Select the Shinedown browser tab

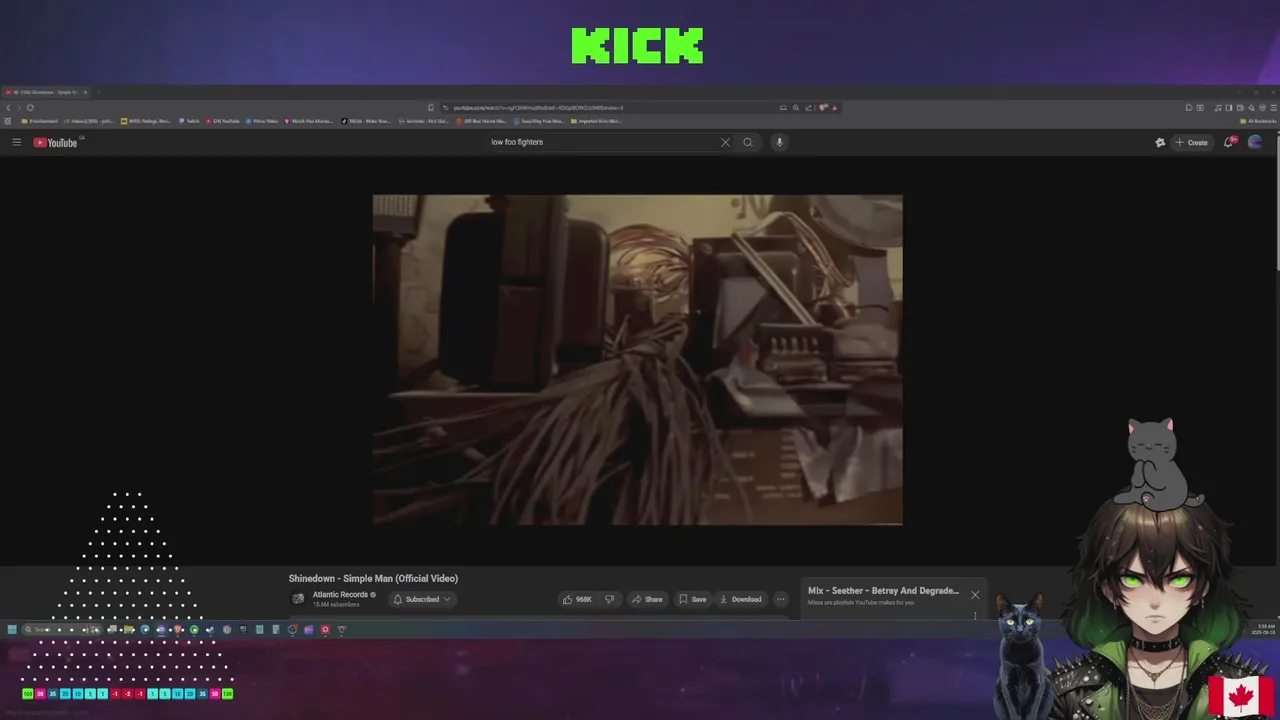click(x=45, y=92)
